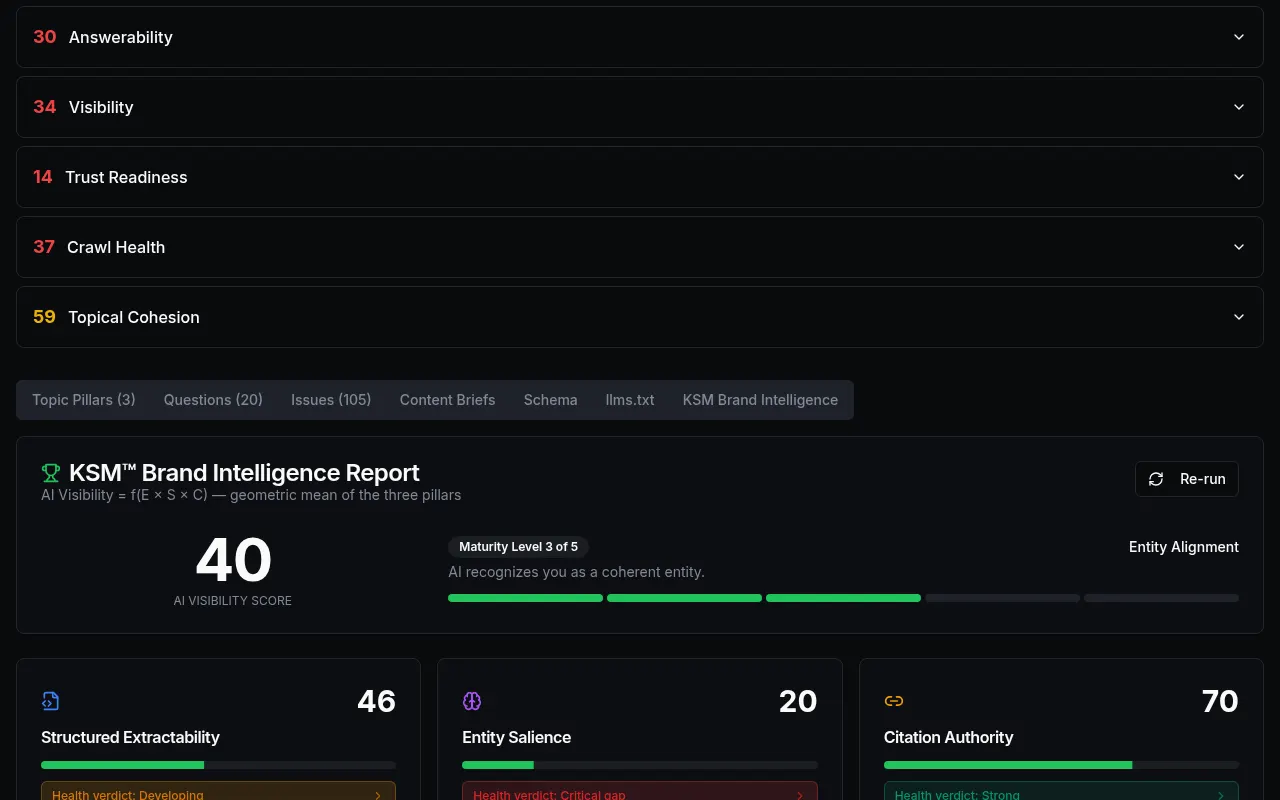Click the trophy icon beside KSM Brand Intelligence Report
The width and height of the screenshot is (1280, 800).
50,473
